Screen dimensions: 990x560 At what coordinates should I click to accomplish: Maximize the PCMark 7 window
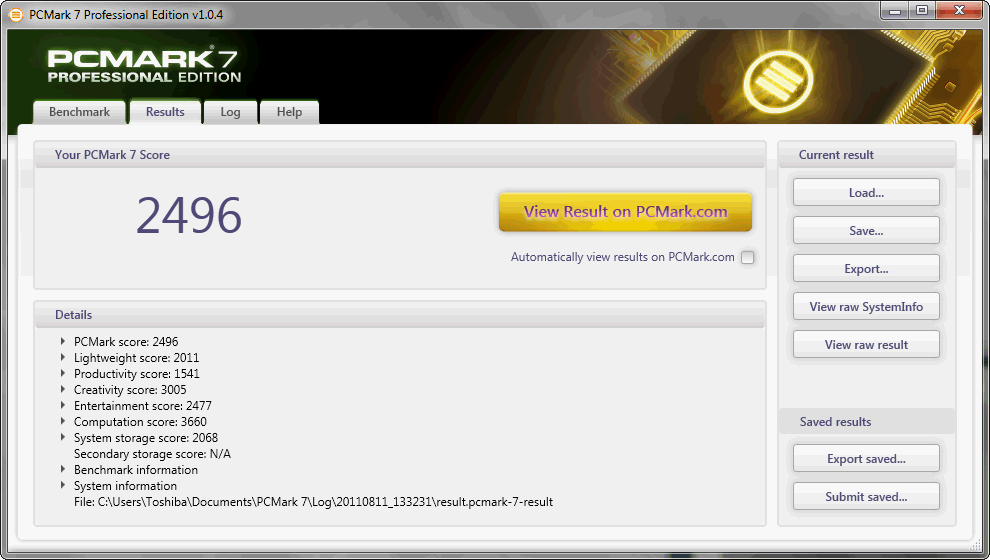pyautogui.click(x=922, y=10)
